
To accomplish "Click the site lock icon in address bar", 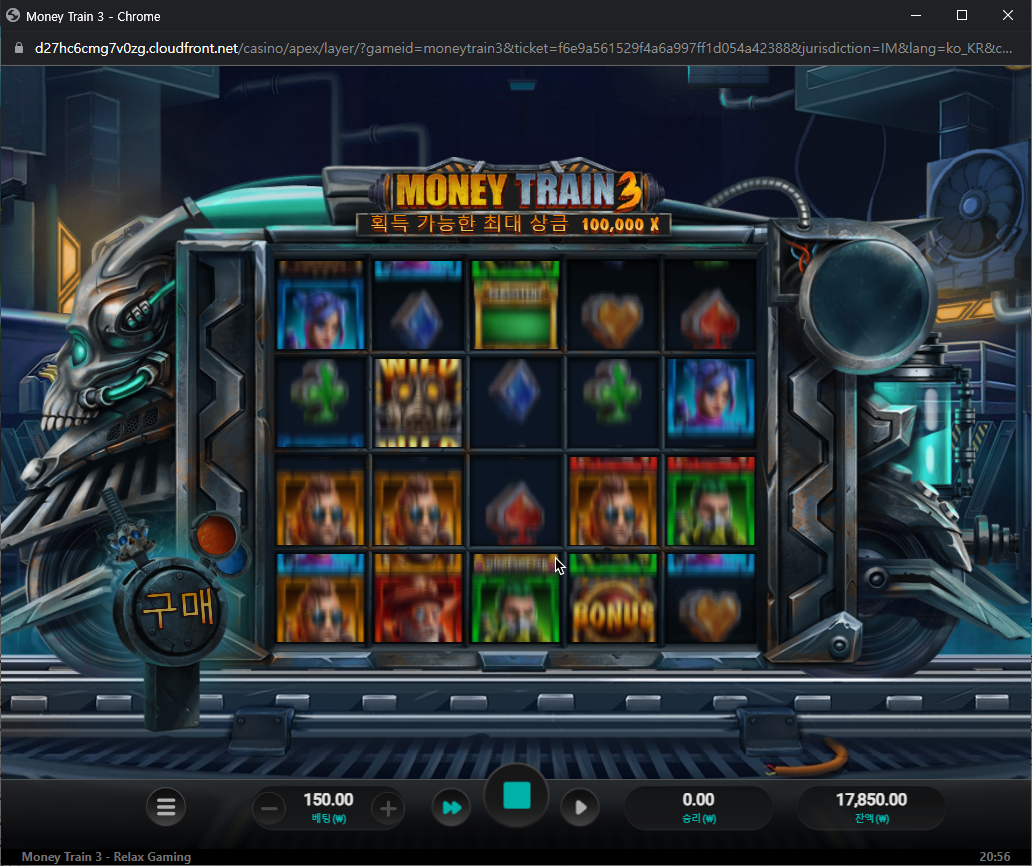I will pos(18,48).
